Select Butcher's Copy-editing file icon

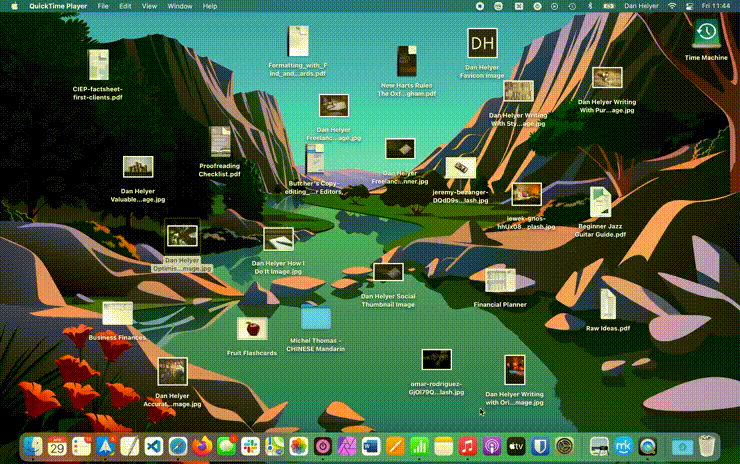pyautogui.click(x=314, y=159)
